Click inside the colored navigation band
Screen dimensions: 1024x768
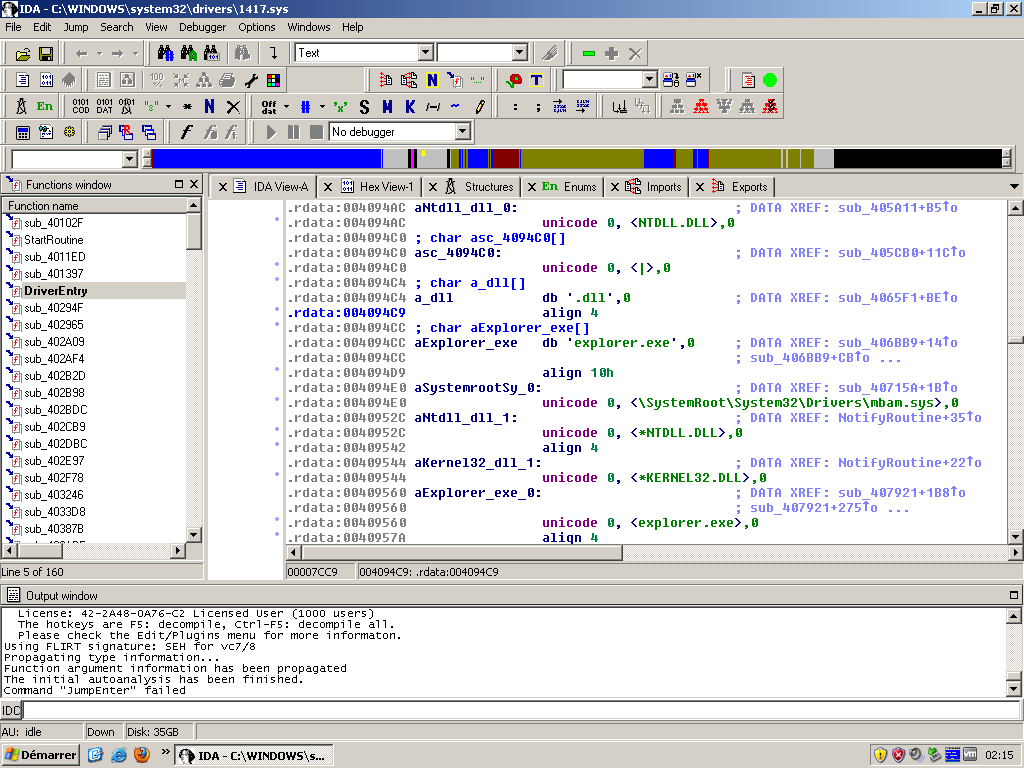pyautogui.click(x=500, y=158)
